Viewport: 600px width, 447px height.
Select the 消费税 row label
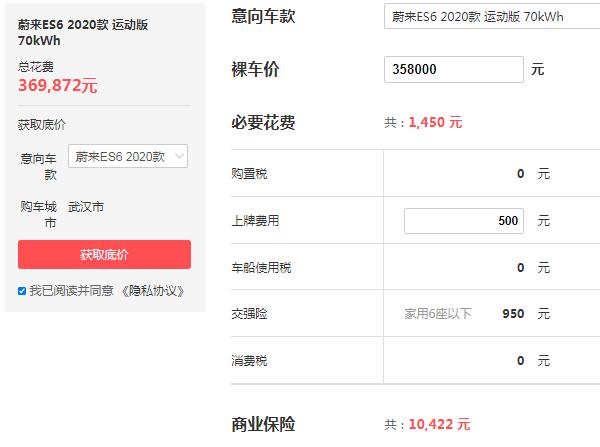(249, 360)
